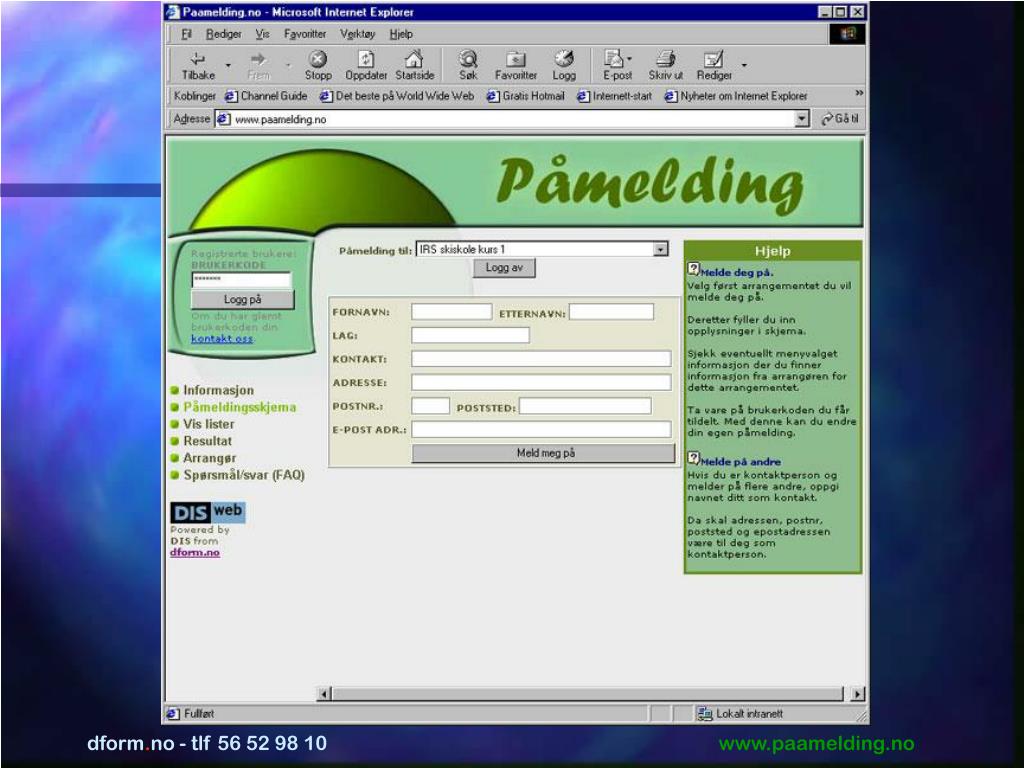Open the Favoritter menu in menu bar
1024x768 pixels.
pos(305,34)
